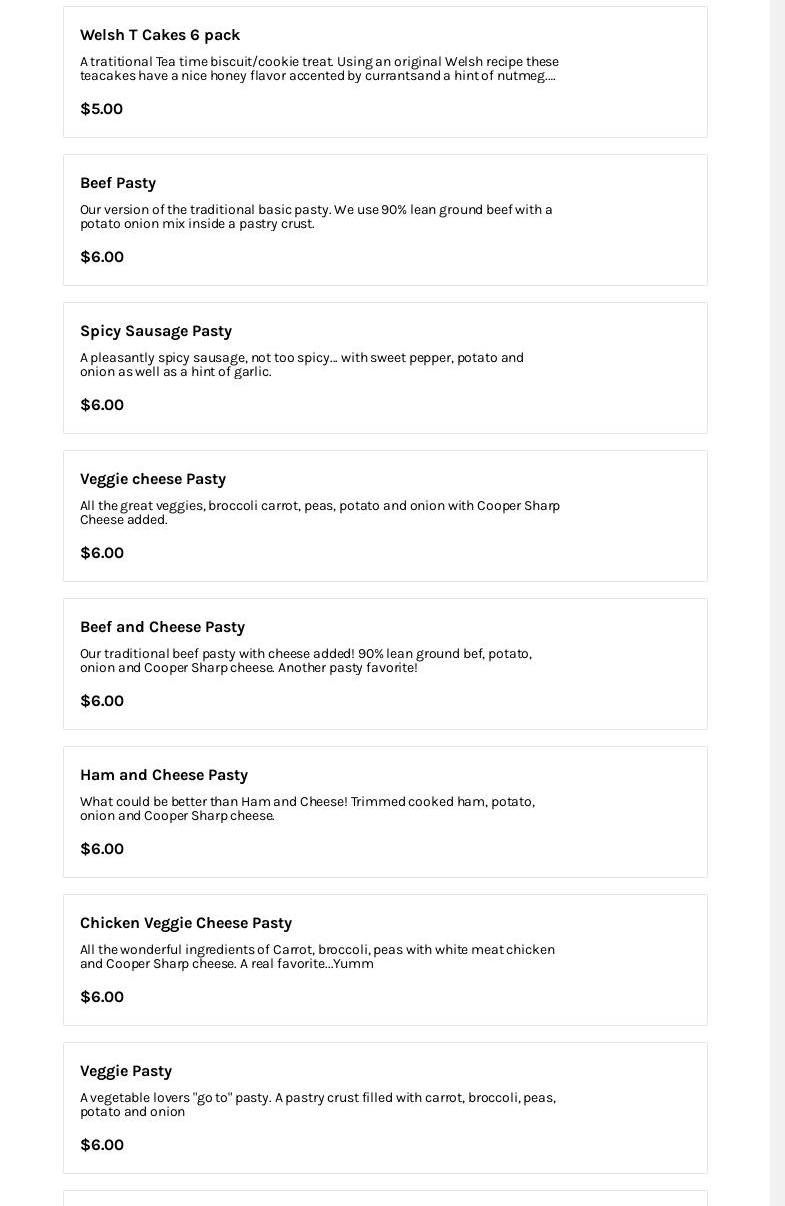This screenshot has height=1206, width=785.
Task: Click the Veggie Pasty title at the bottom
Action: (126, 1071)
